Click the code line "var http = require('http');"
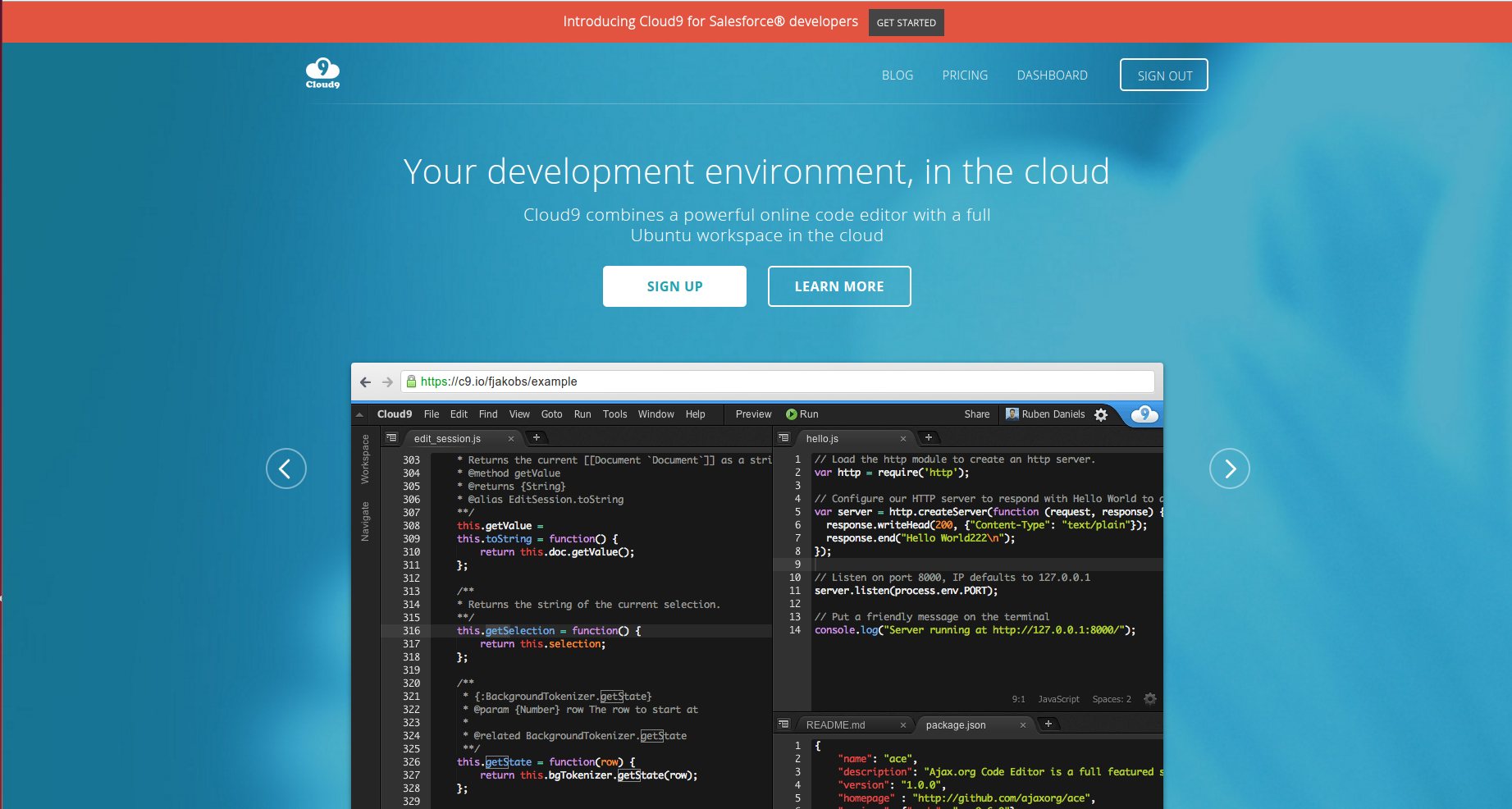The image size is (1512, 809). (x=892, y=473)
